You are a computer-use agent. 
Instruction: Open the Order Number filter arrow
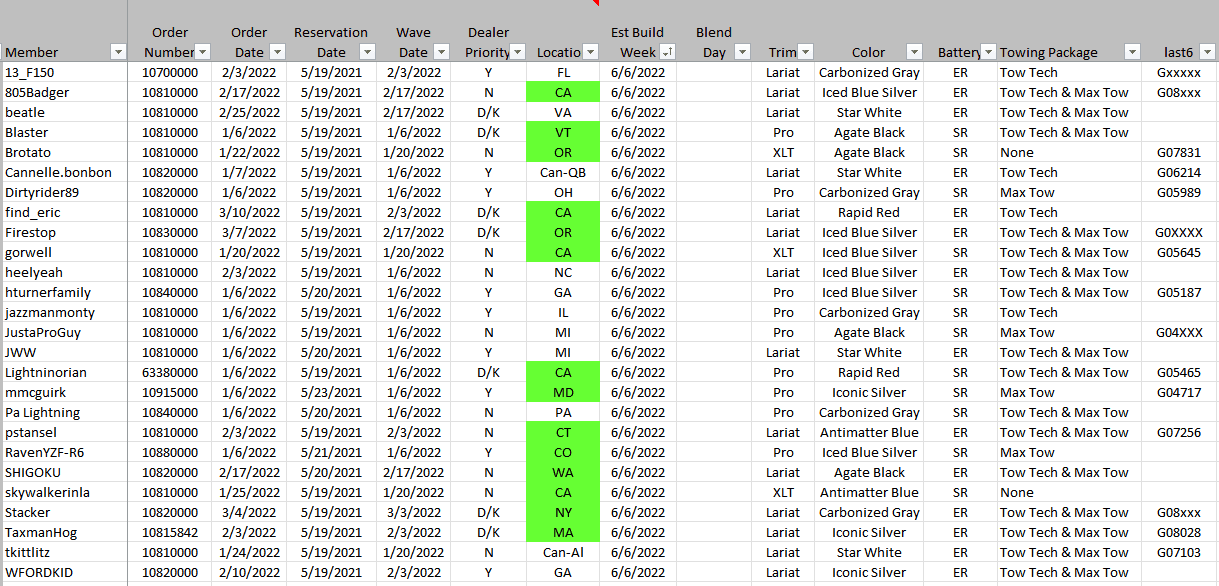[x=202, y=52]
